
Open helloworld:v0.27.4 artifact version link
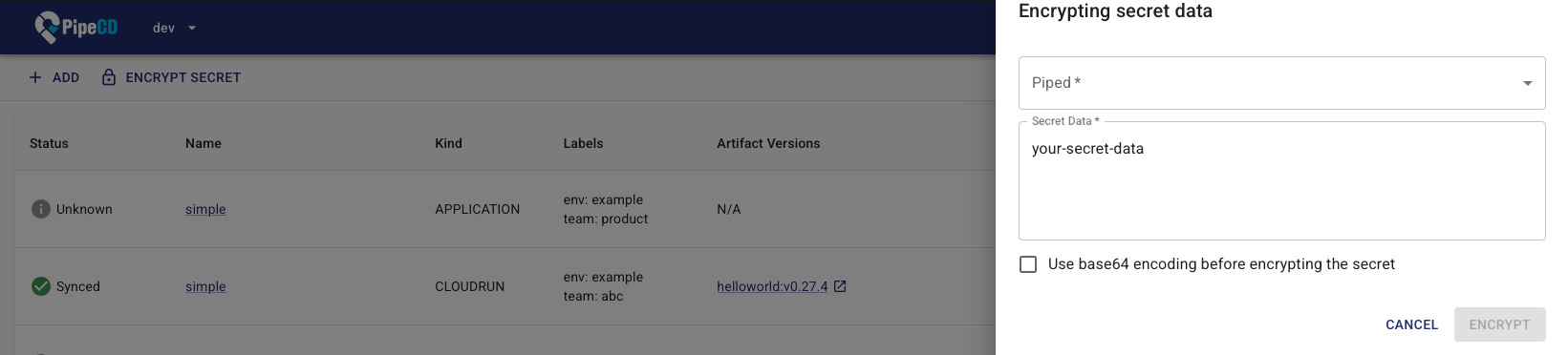tap(772, 286)
